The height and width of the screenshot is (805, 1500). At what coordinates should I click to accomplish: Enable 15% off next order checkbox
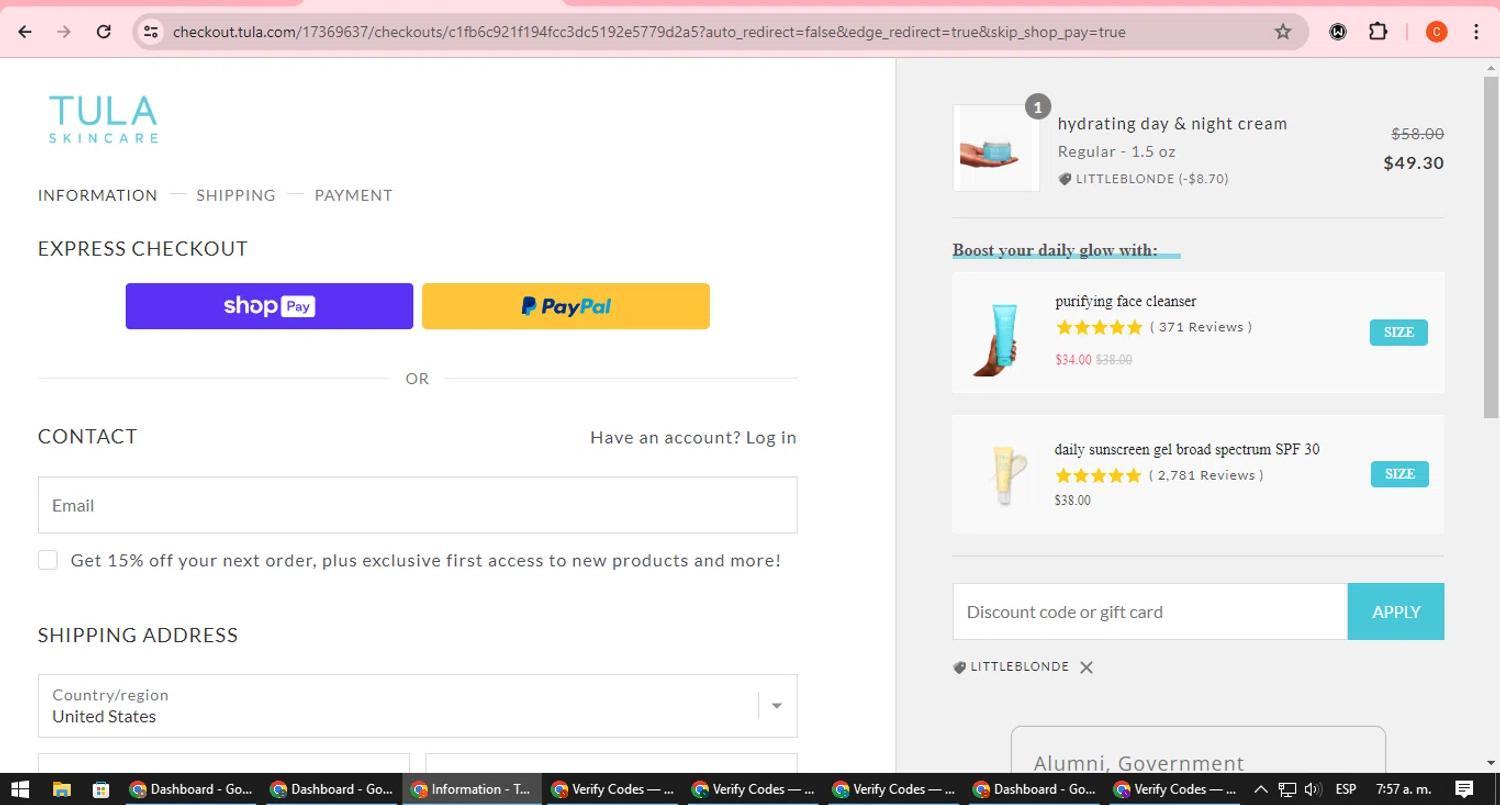[48, 560]
